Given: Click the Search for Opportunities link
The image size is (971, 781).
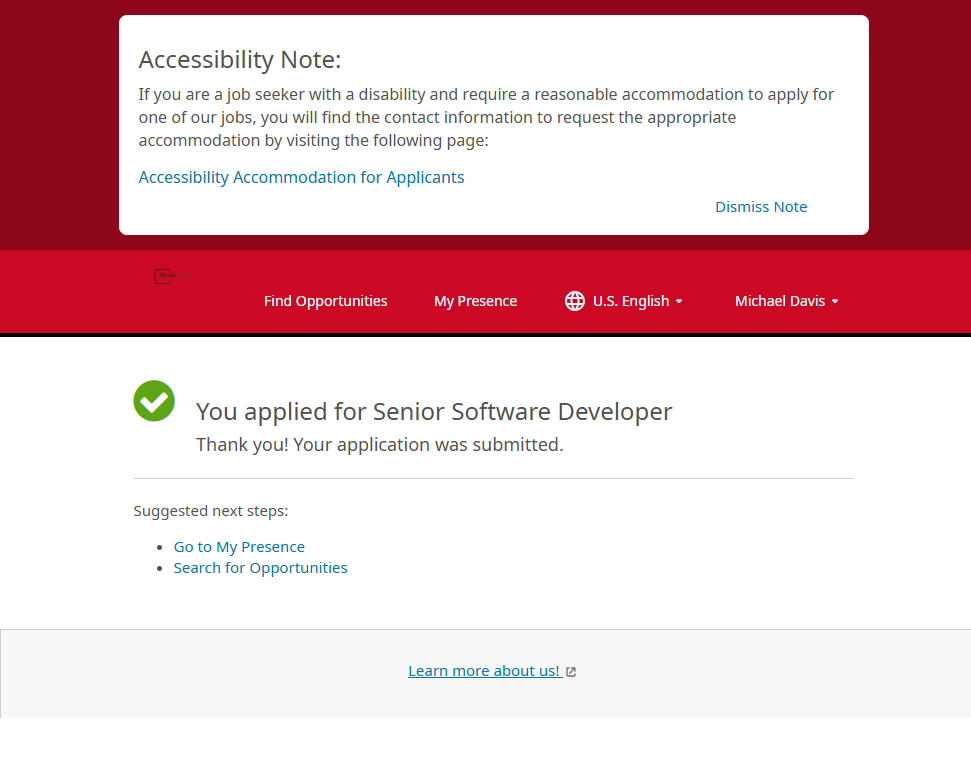Looking at the screenshot, I should point(260,568).
